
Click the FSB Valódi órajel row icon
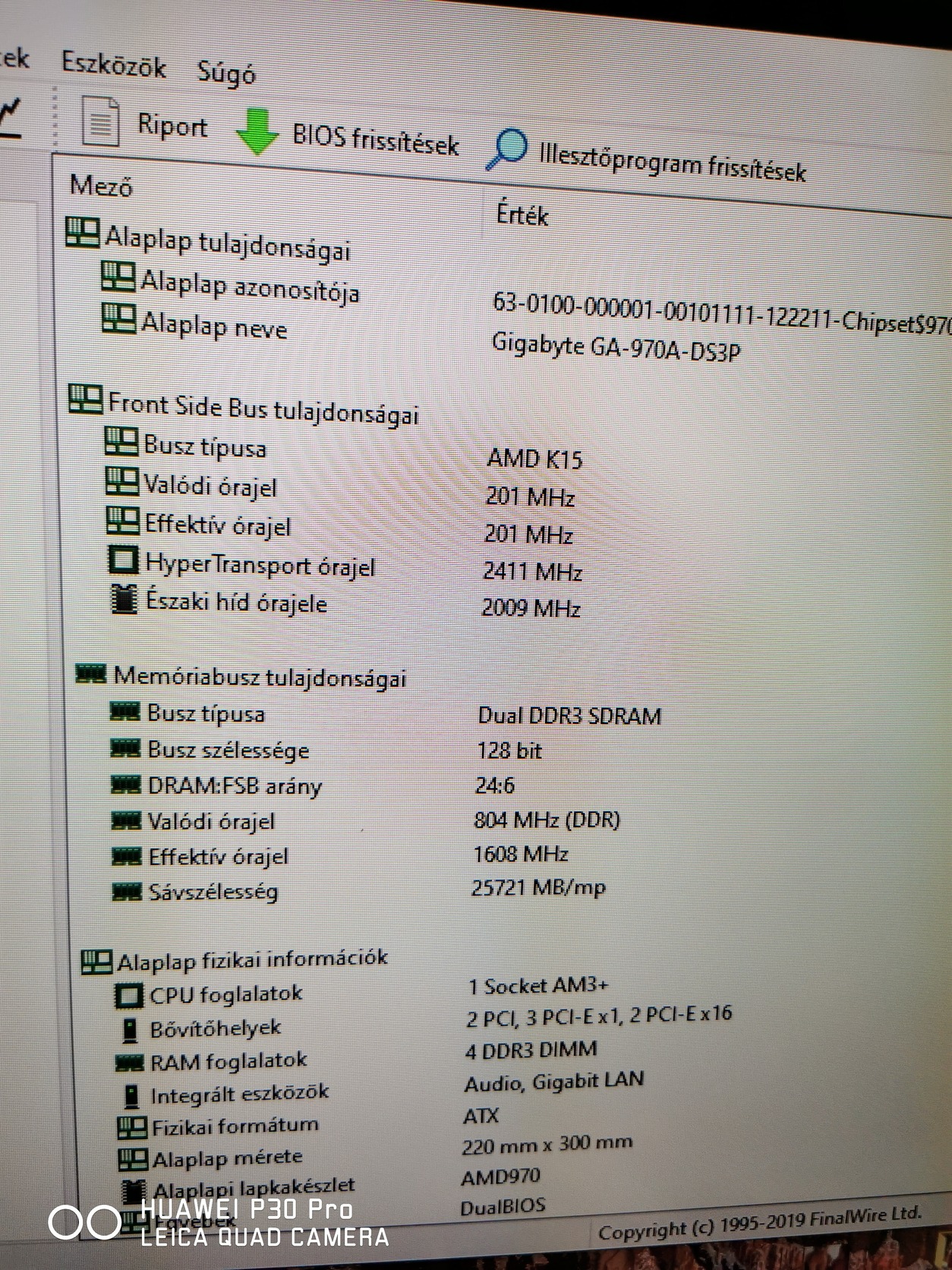pos(121,482)
